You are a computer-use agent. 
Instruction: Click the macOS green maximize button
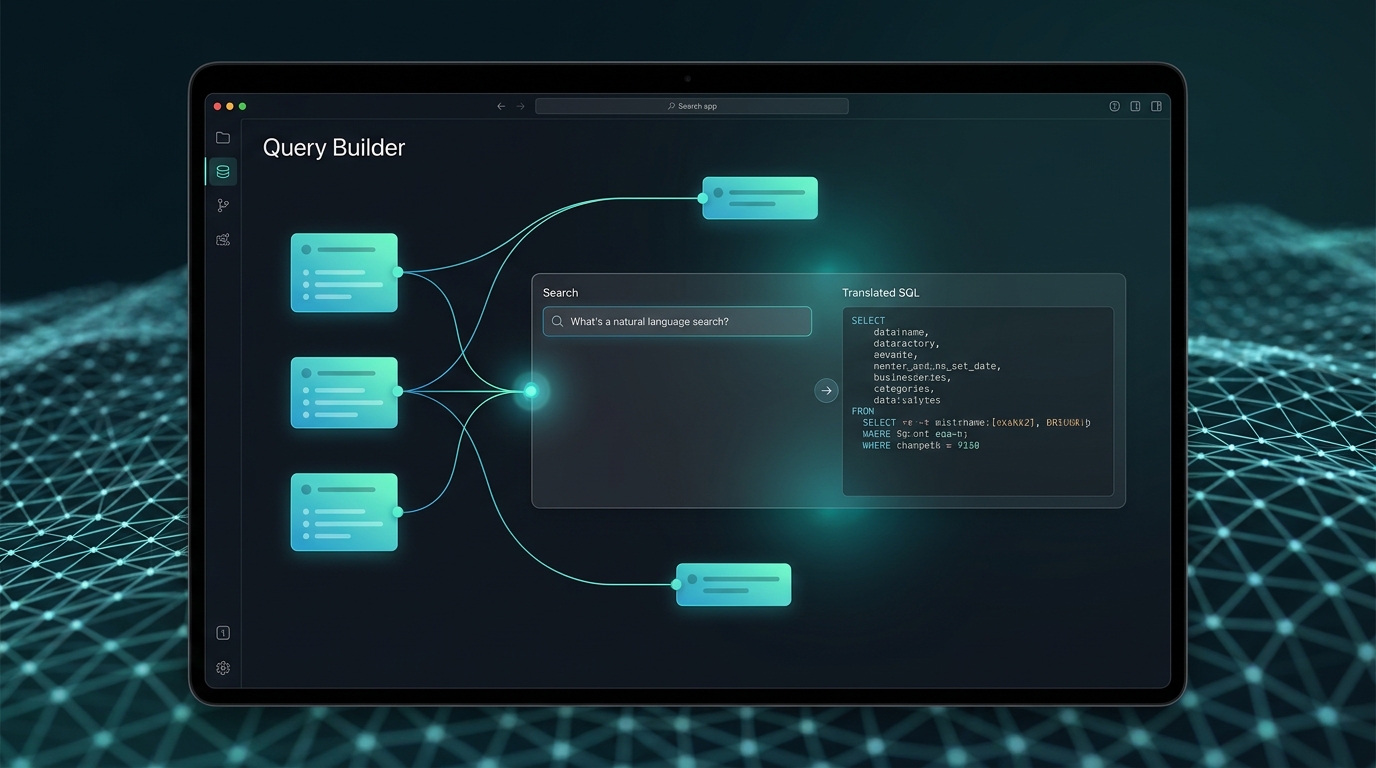pyautogui.click(x=242, y=106)
